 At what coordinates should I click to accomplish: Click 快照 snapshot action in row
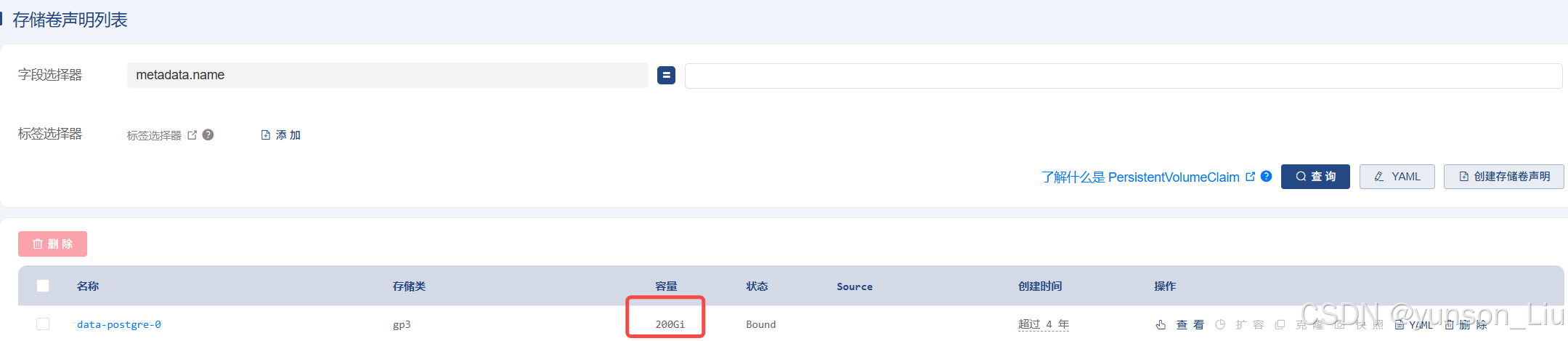[x=1360, y=324]
